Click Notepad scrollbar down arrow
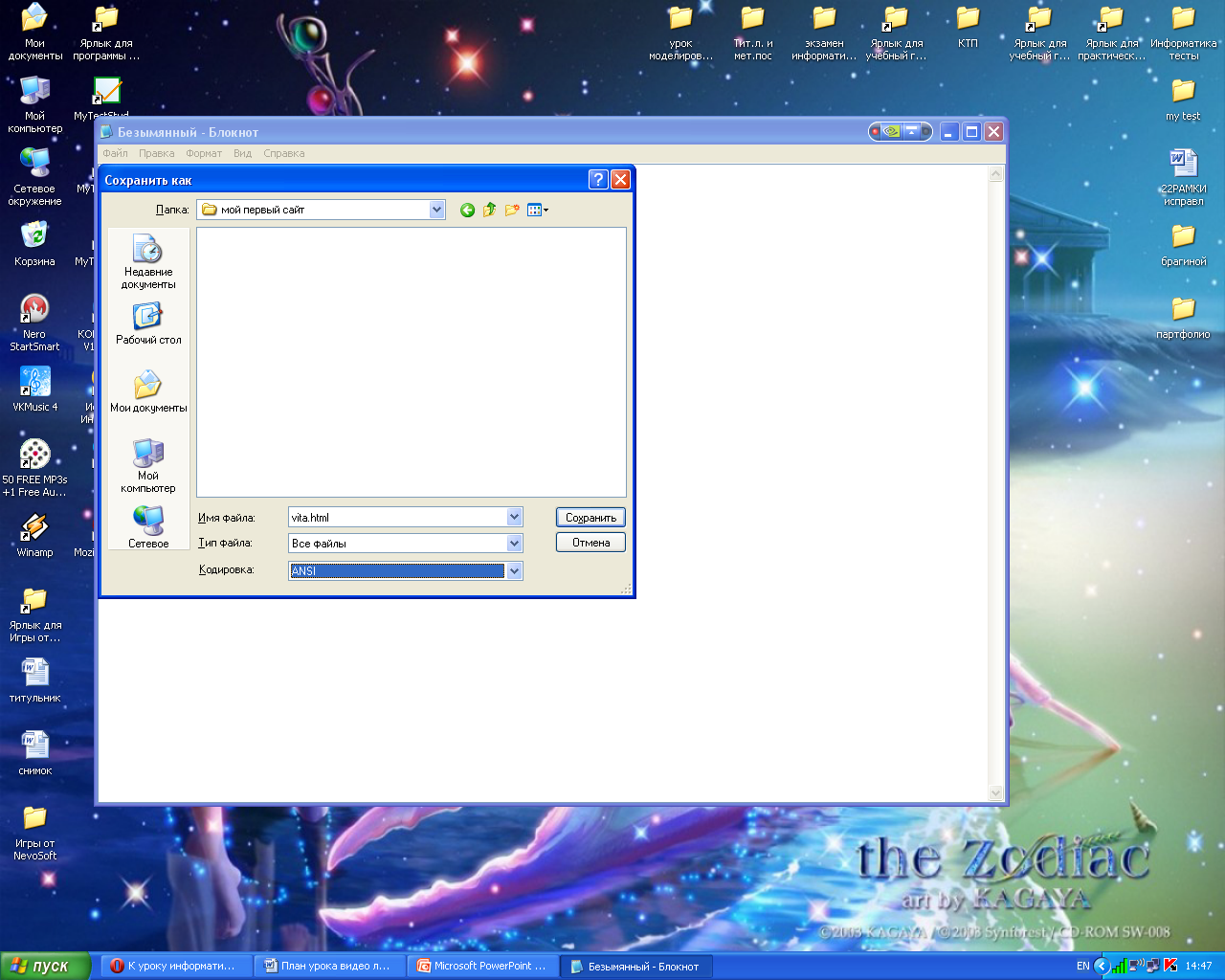 click(996, 793)
